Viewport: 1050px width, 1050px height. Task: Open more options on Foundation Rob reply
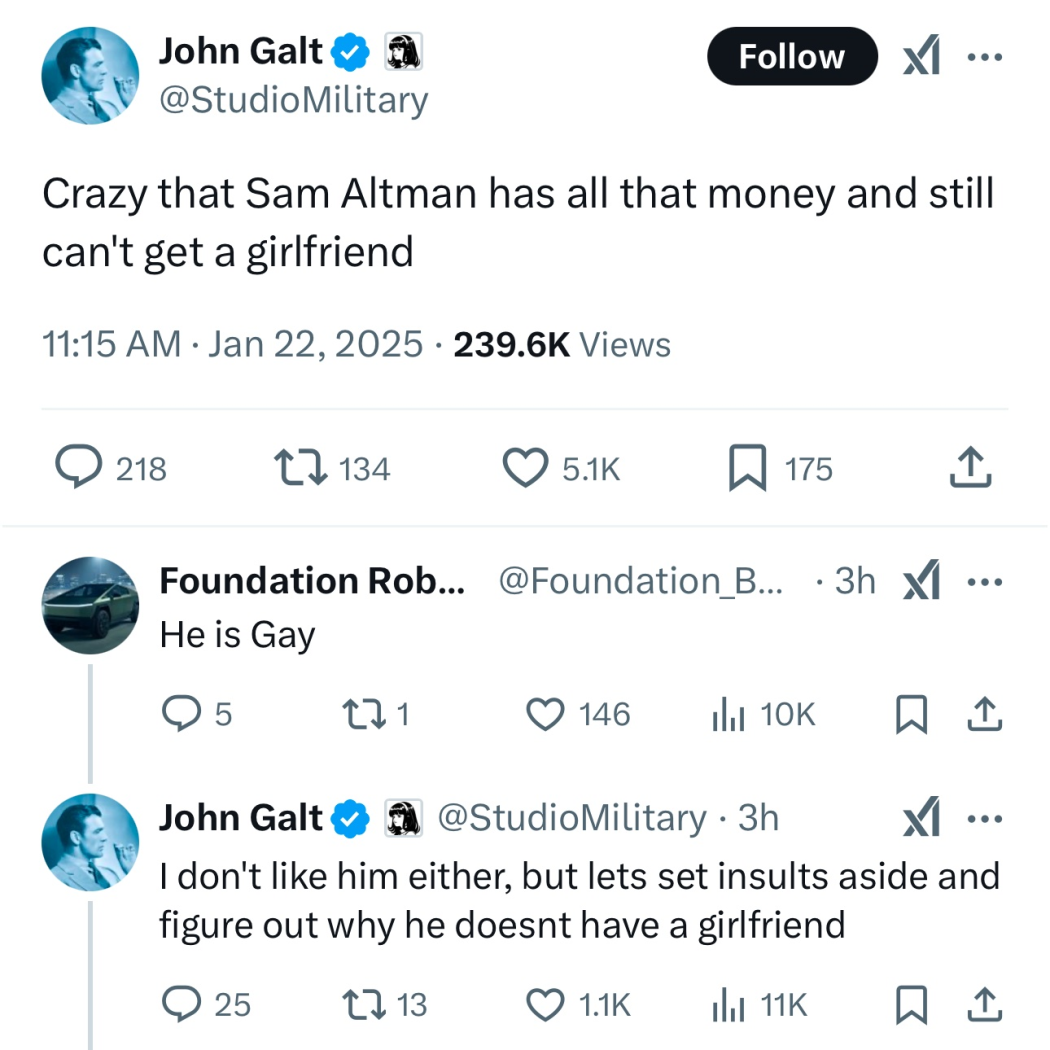984,581
